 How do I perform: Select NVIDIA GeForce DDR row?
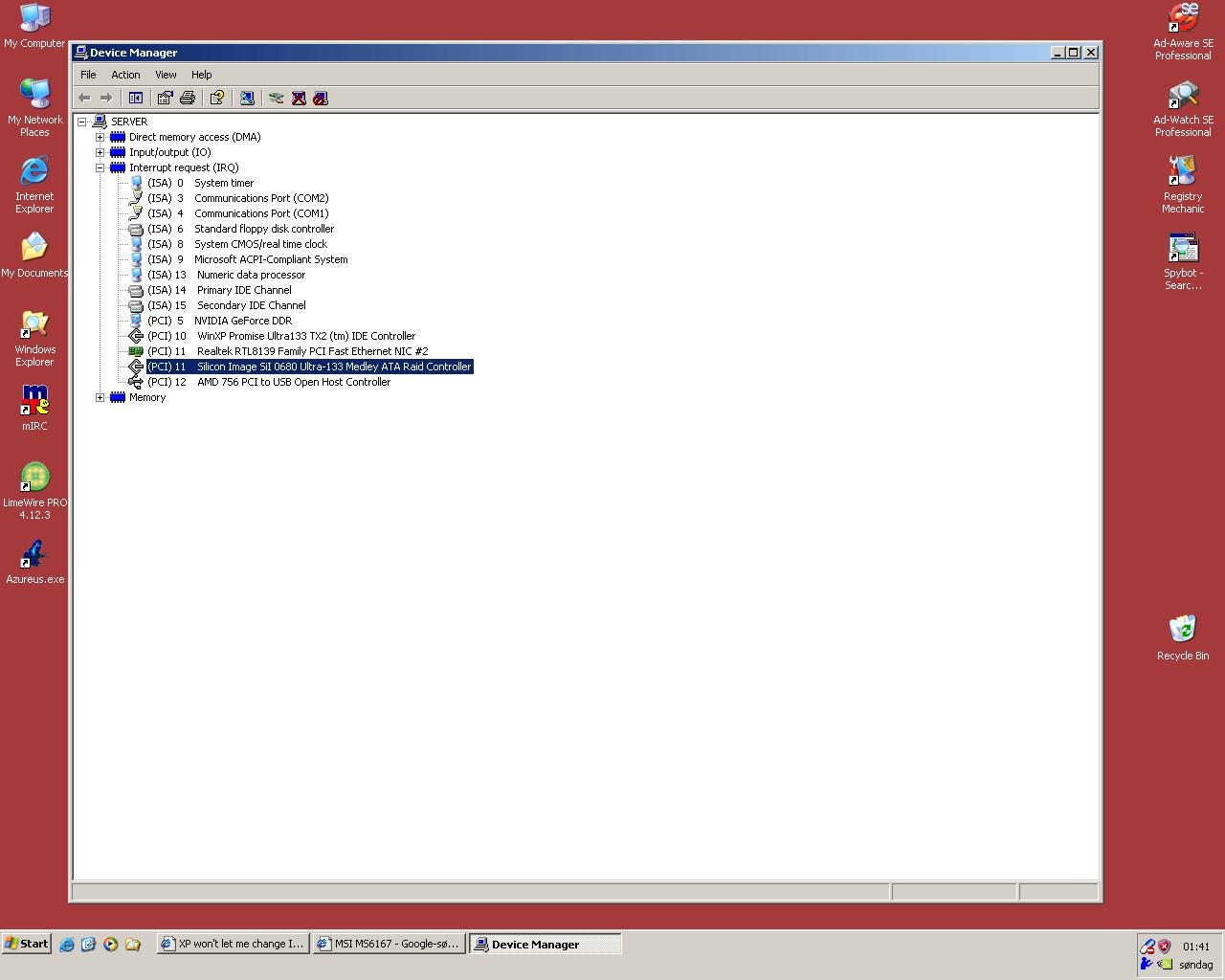pos(219,321)
